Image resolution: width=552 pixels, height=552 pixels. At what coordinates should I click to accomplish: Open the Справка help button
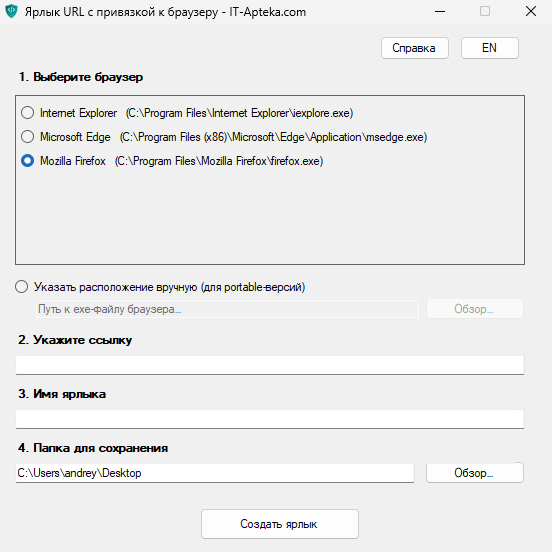coord(414,48)
